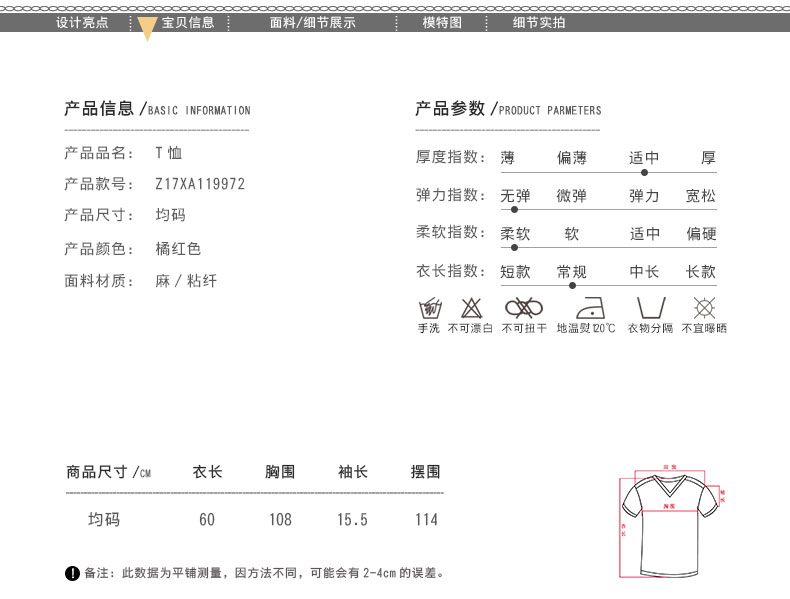Click the garment length value 60

207,519
